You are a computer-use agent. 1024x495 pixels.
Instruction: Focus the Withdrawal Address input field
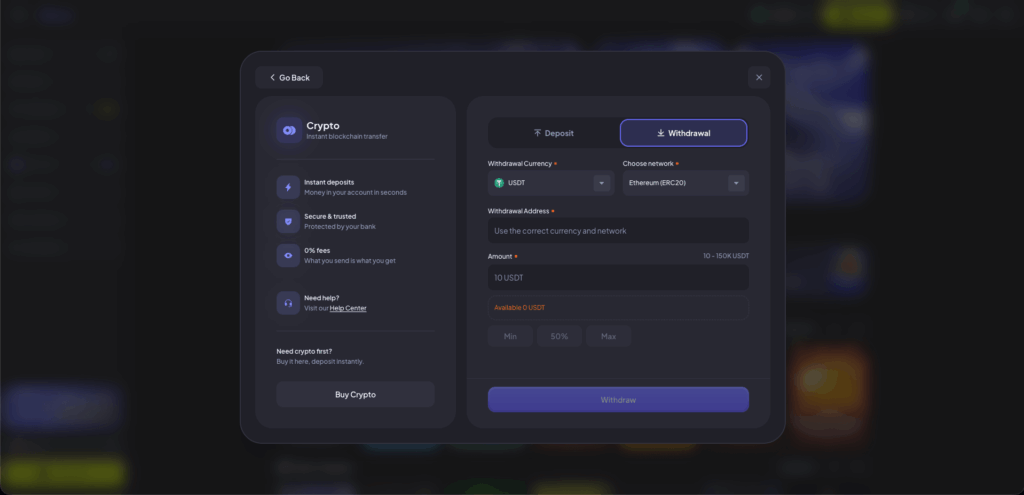click(x=618, y=231)
